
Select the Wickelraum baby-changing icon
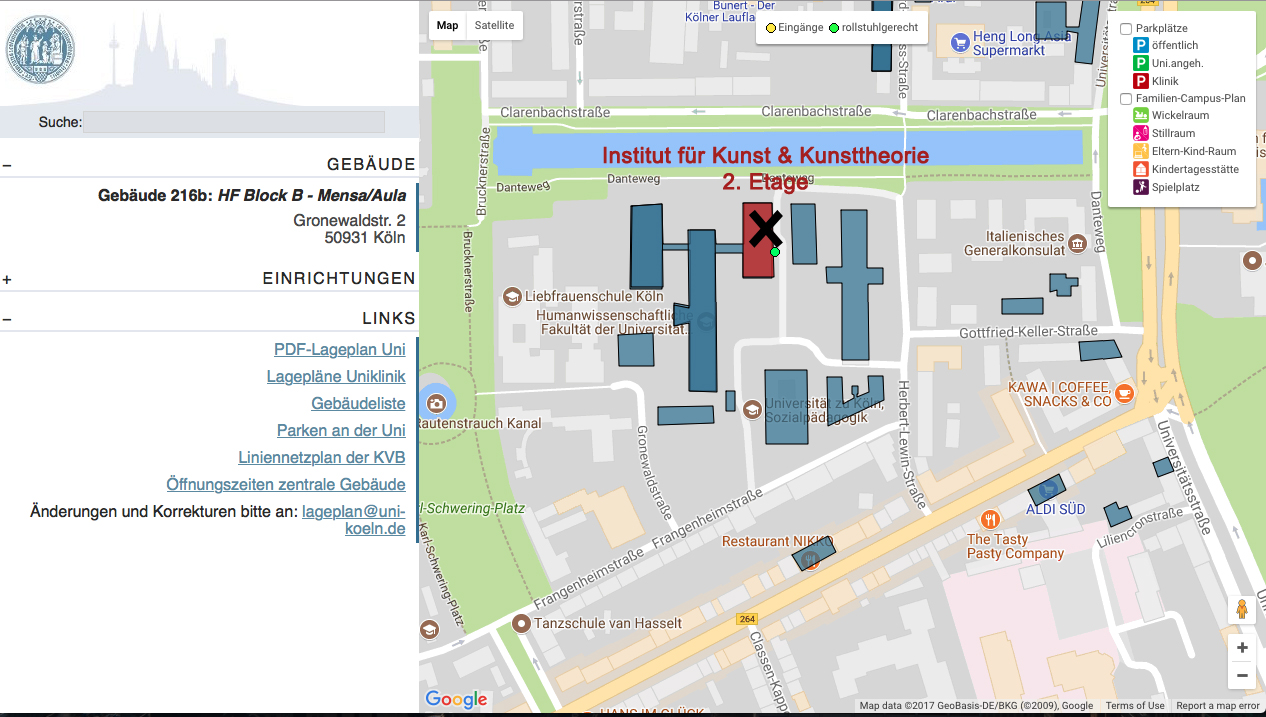(1140, 115)
